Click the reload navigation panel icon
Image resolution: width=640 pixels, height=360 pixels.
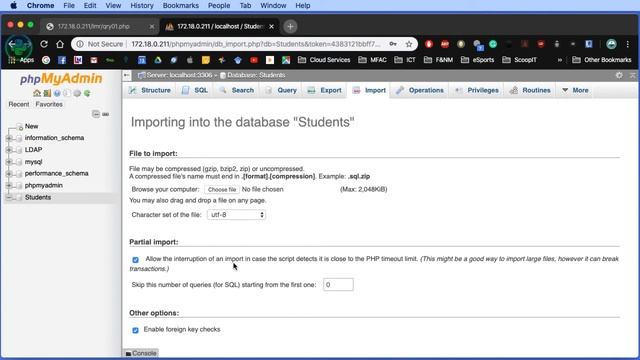pyautogui.click(x=87, y=93)
